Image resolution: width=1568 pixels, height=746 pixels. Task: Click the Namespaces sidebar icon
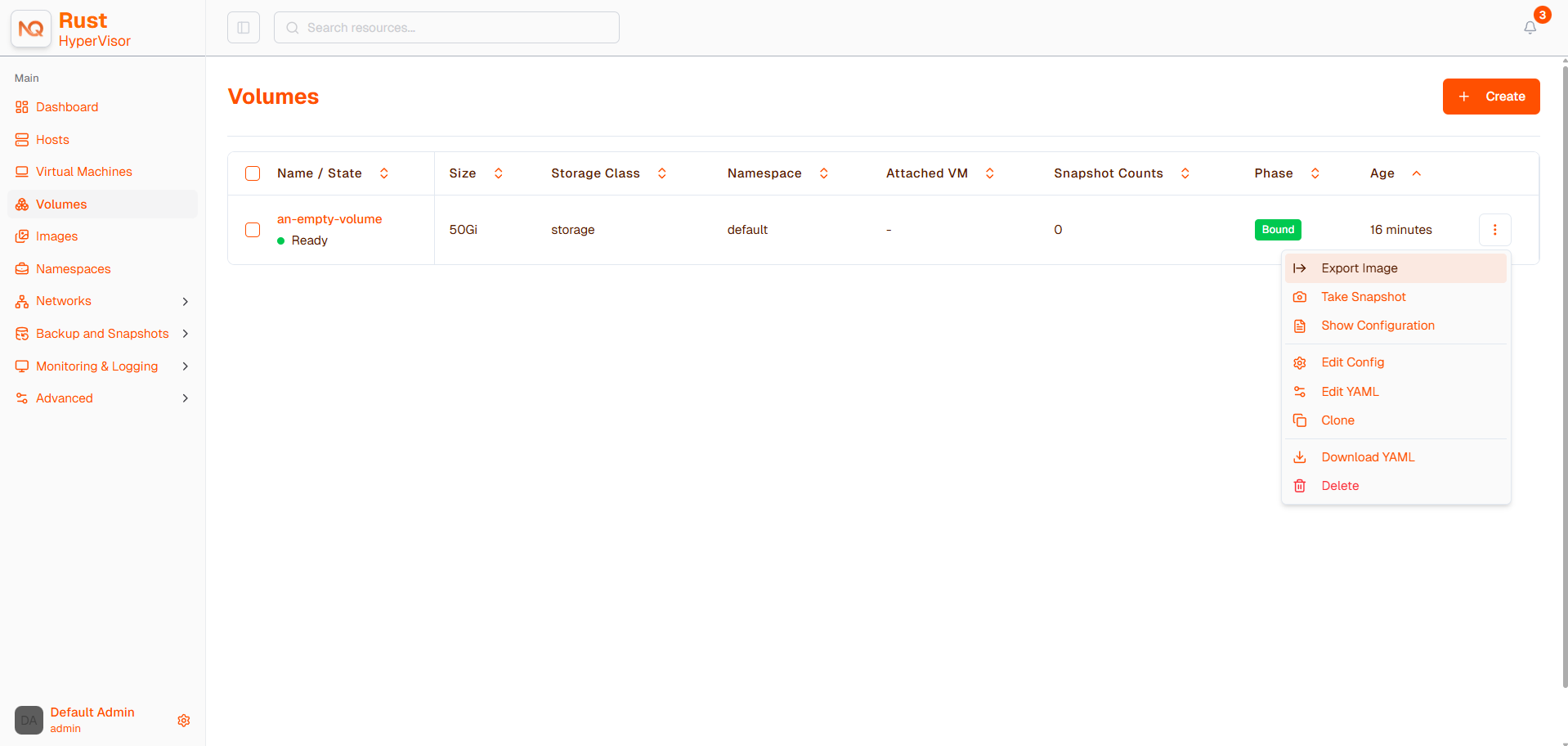[22, 269]
